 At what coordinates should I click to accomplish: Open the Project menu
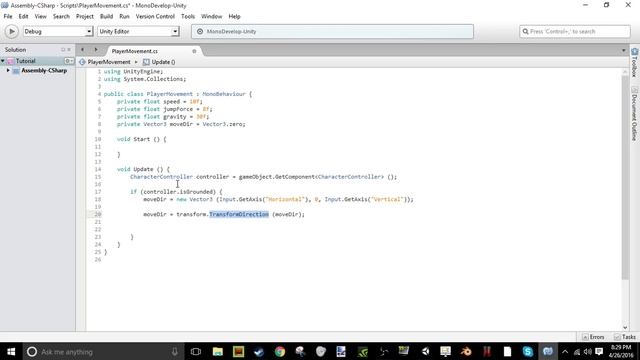tap(84, 16)
